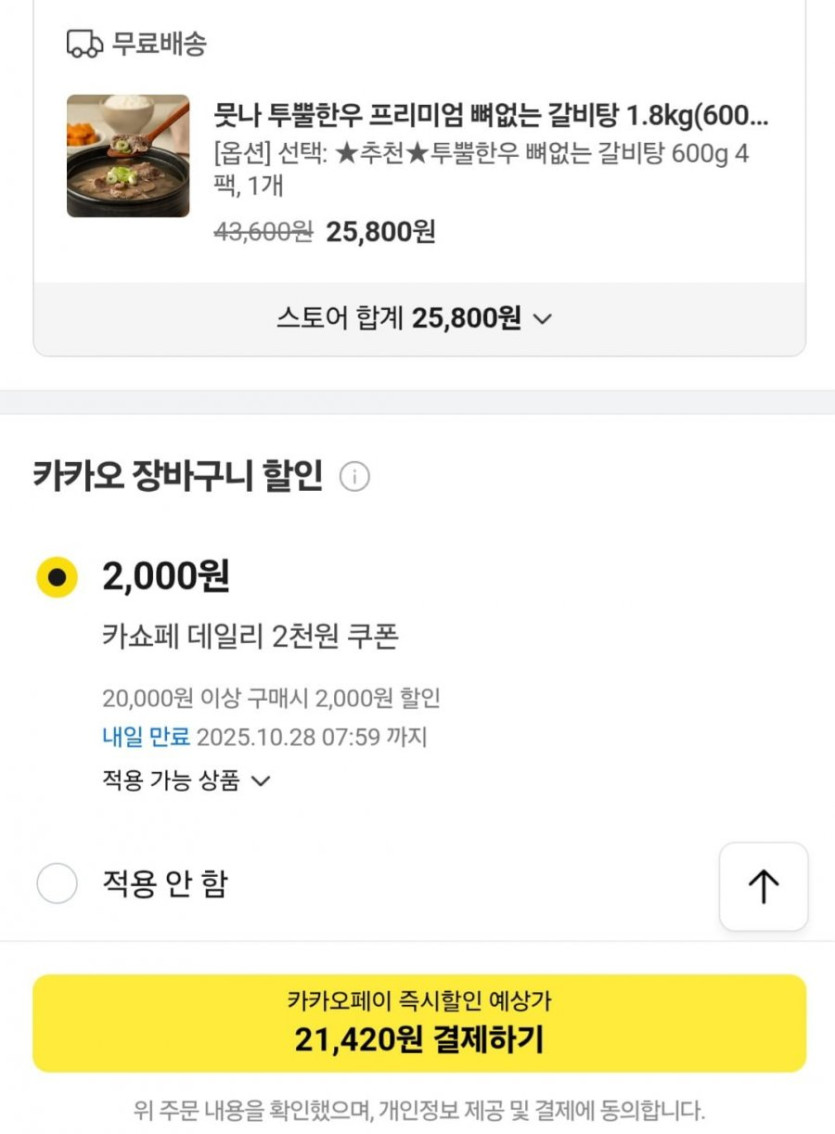Click the 카카오 장바구니 할인 heading
This screenshot has width=835, height=1134.
pyautogui.click(x=178, y=475)
